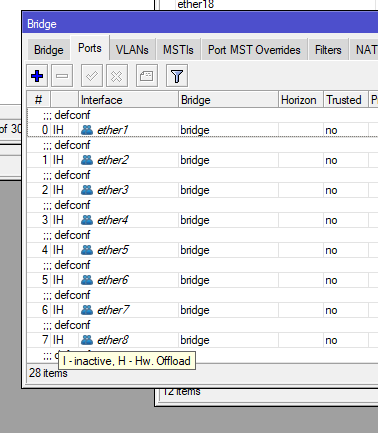Click the 28 items status text
This screenshot has width=378, height=433.
(x=48, y=373)
